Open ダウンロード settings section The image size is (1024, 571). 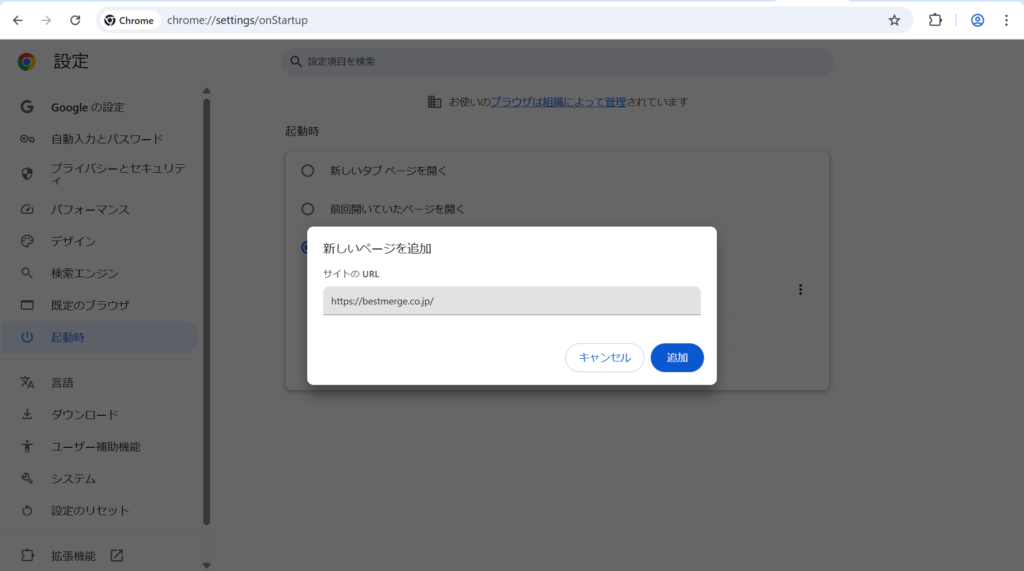(84, 415)
